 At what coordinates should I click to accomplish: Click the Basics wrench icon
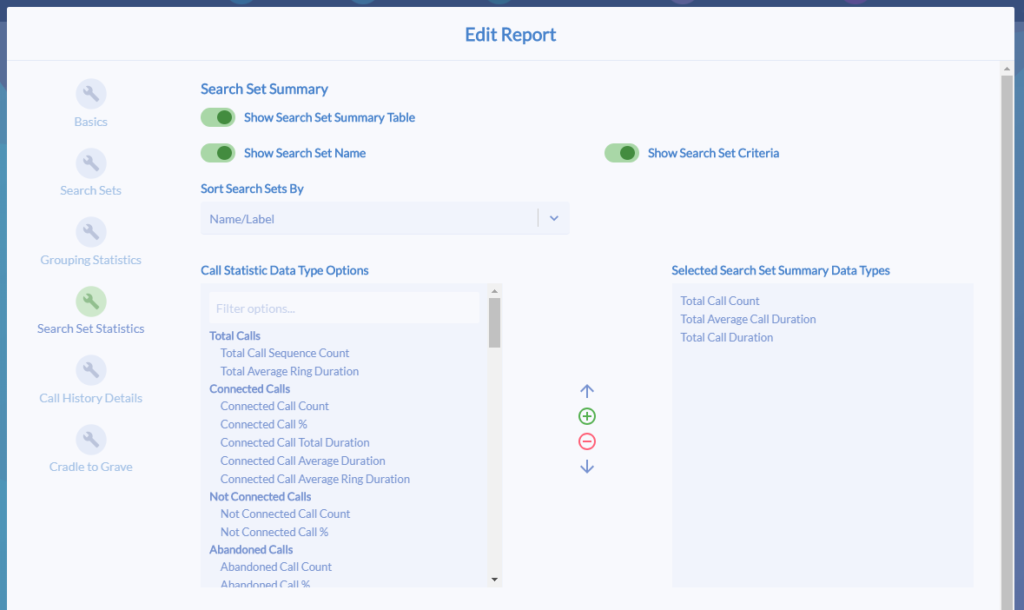[91, 95]
